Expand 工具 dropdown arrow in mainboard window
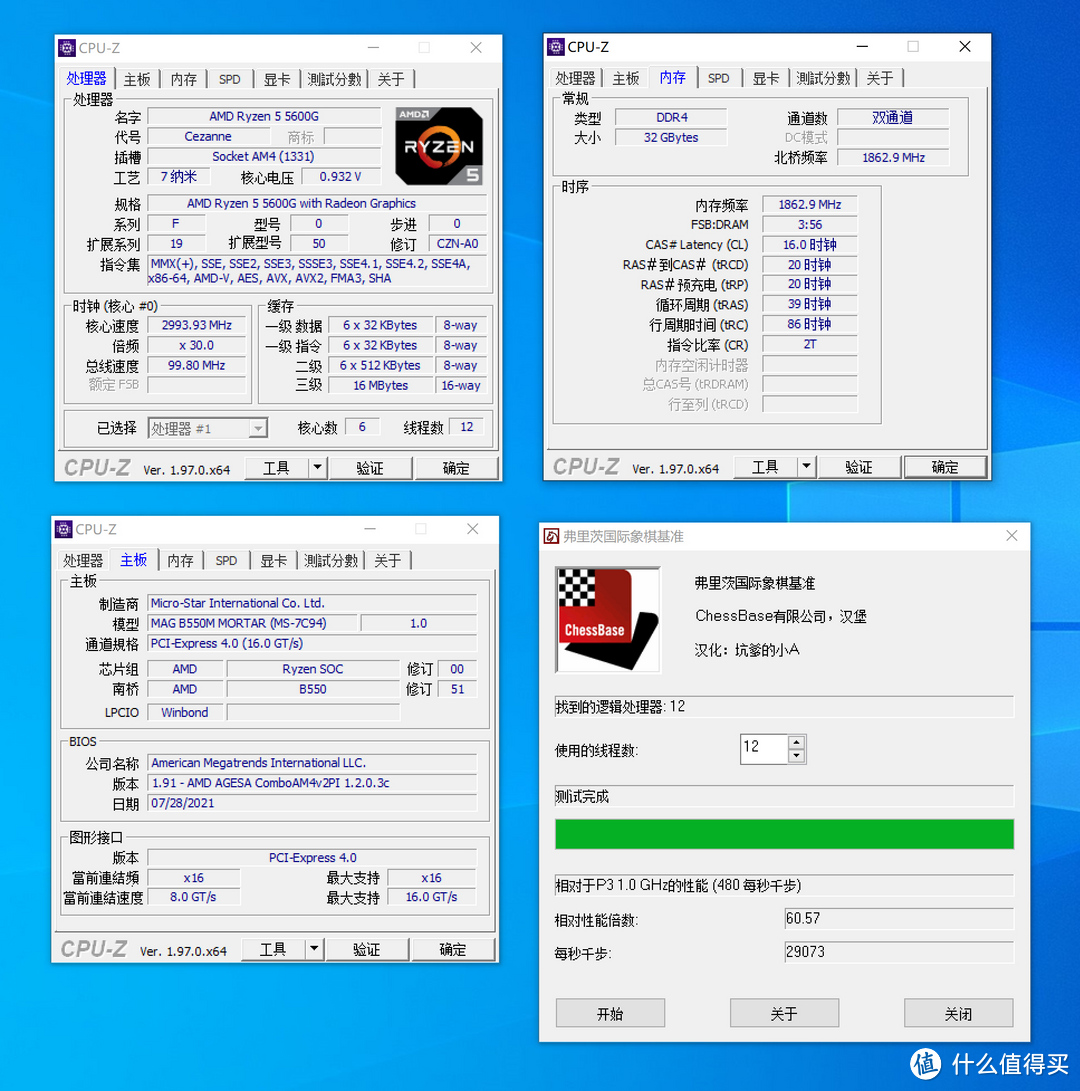Viewport: 1080px width, 1091px height. [315, 948]
